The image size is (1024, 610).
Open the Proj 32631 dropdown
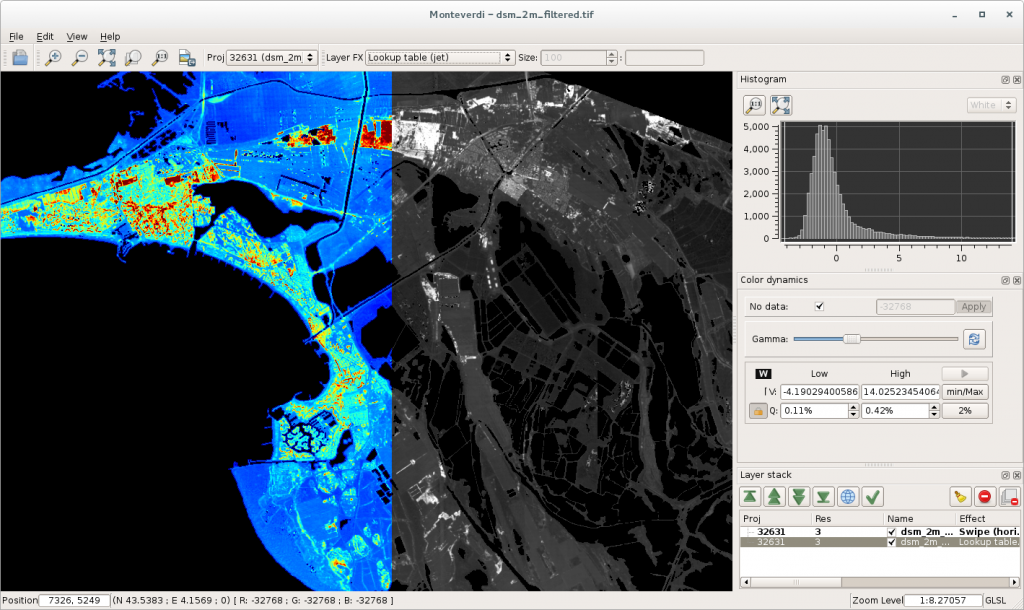point(272,58)
